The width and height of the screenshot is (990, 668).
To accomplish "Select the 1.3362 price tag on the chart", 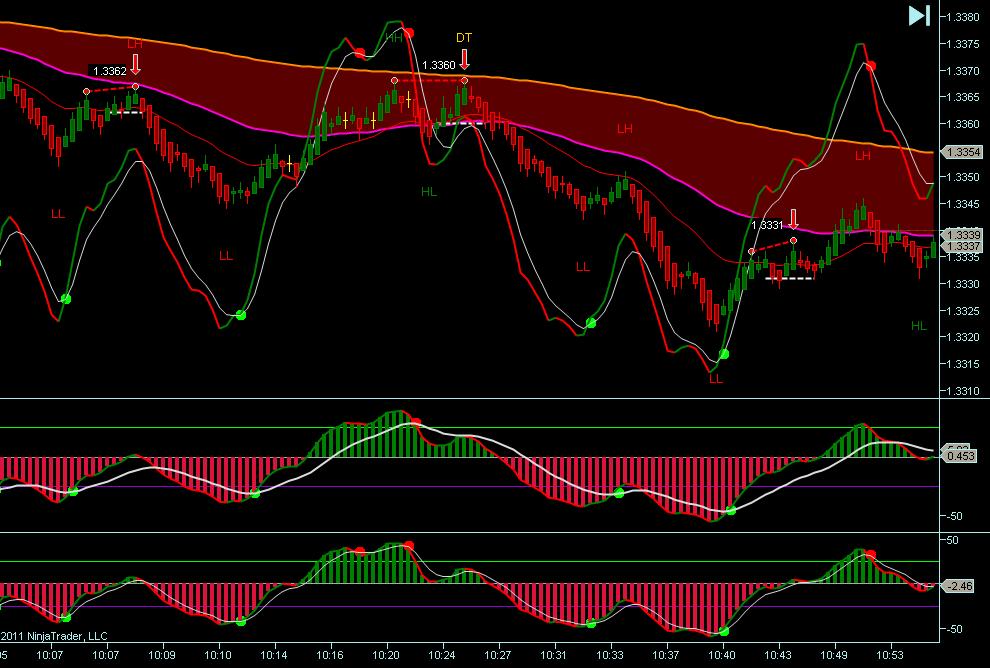I will 110,71.
